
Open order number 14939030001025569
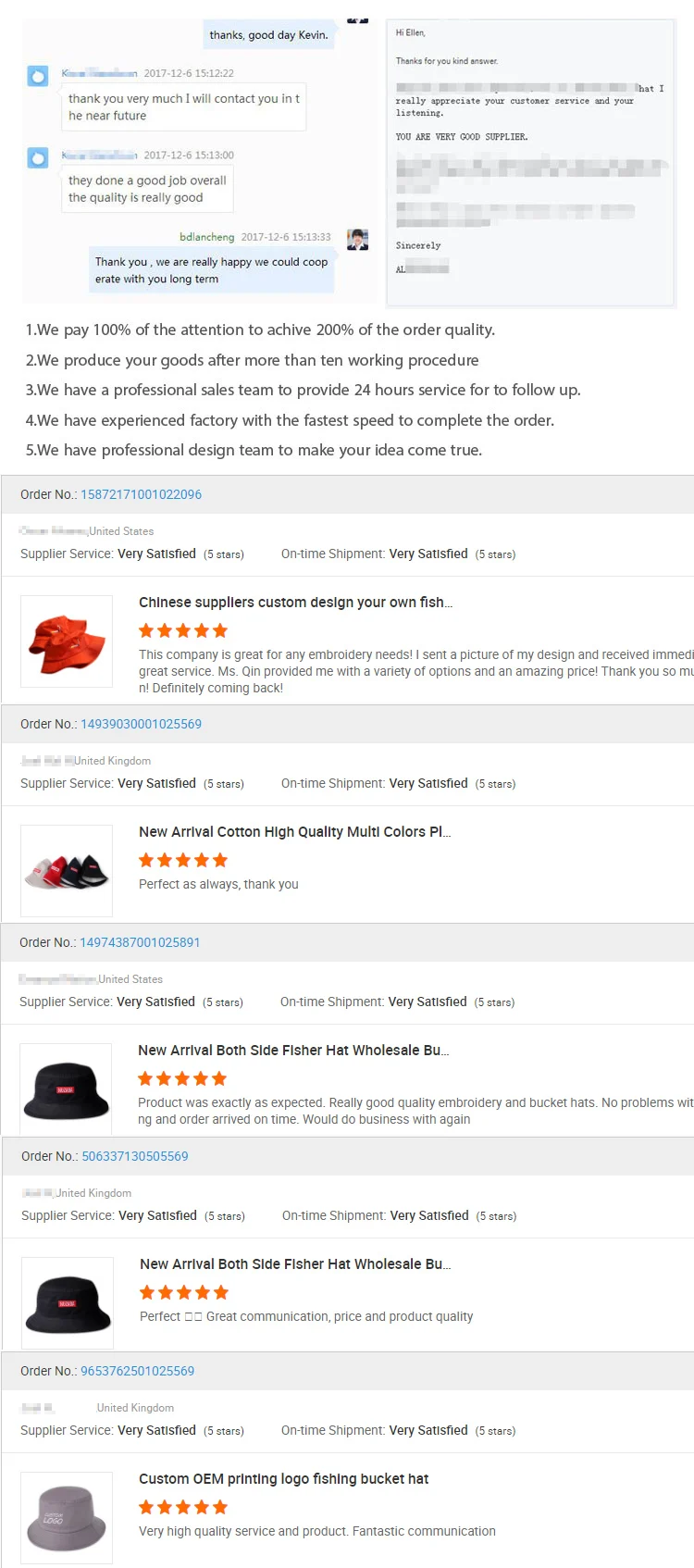tap(141, 724)
